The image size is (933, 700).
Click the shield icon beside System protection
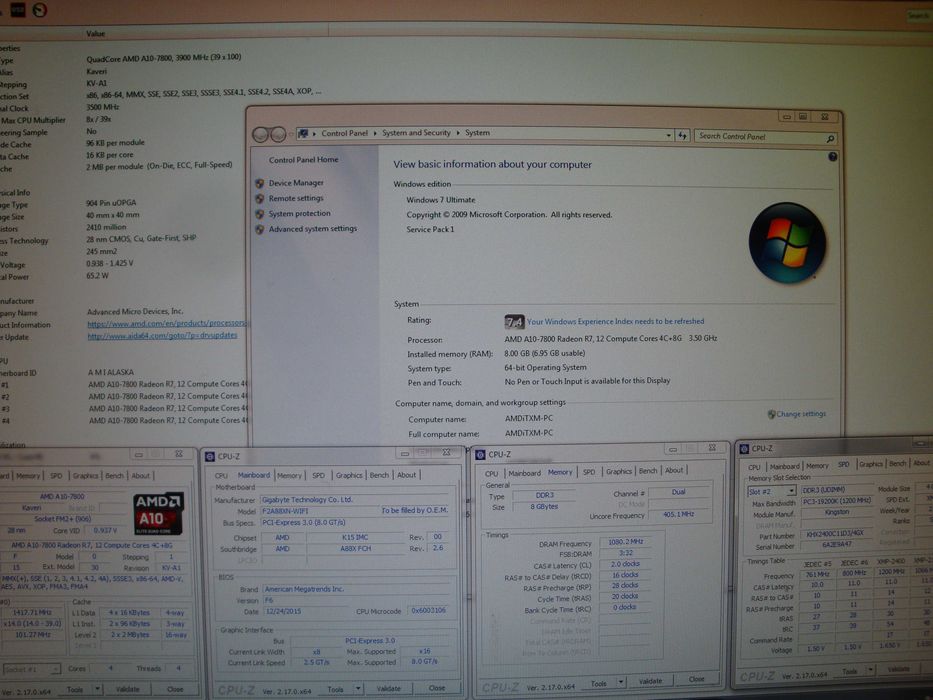coord(259,214)
